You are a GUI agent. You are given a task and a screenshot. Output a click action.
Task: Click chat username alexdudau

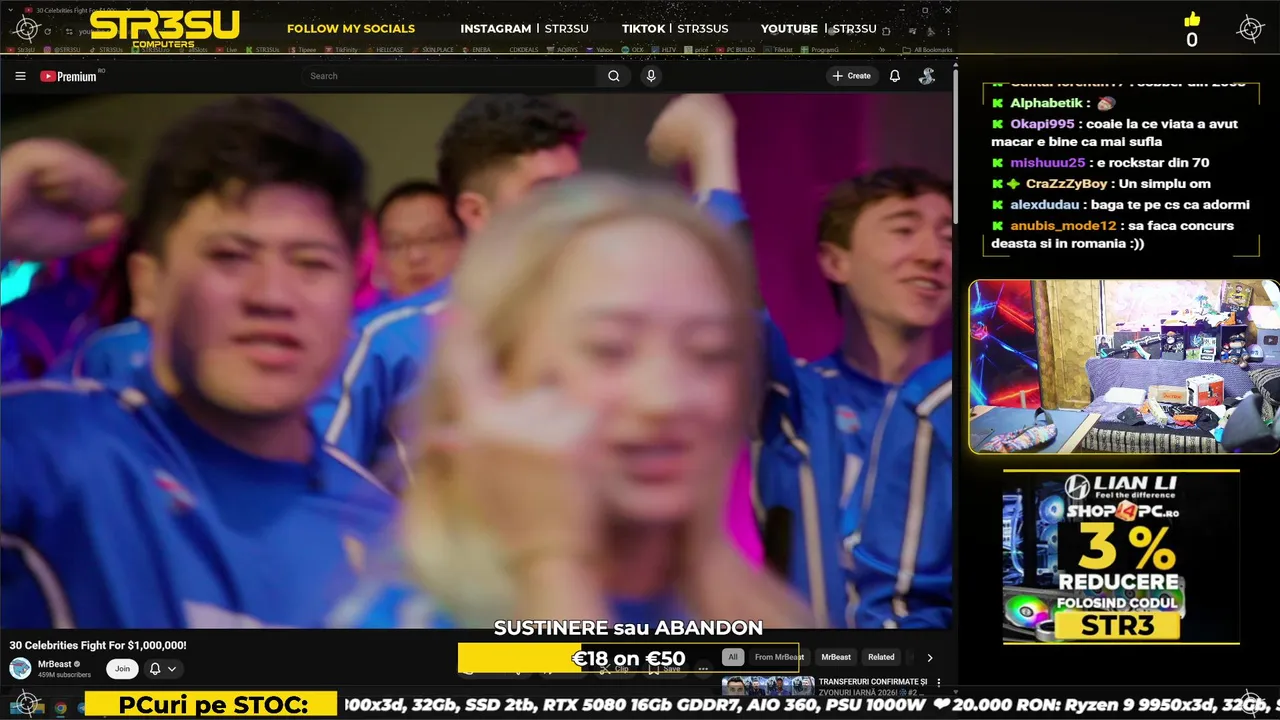[x=1044, y=205]
